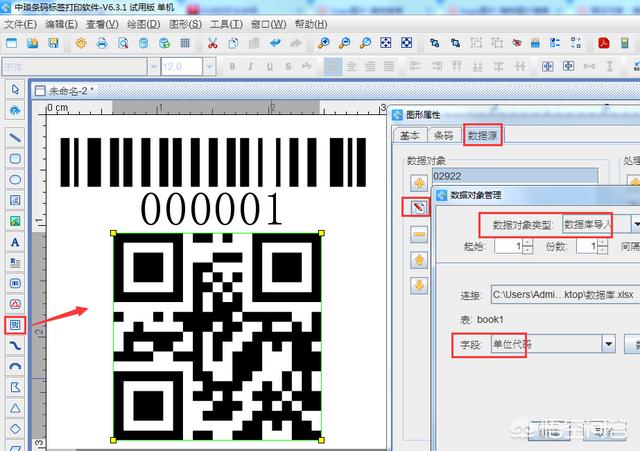640x451 pixels.
Task: Click the New document icon
Action: [11, 42]
